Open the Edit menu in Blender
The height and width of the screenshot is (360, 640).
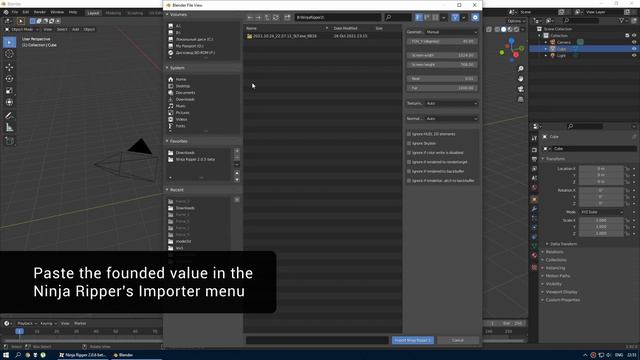pos(26,12)
